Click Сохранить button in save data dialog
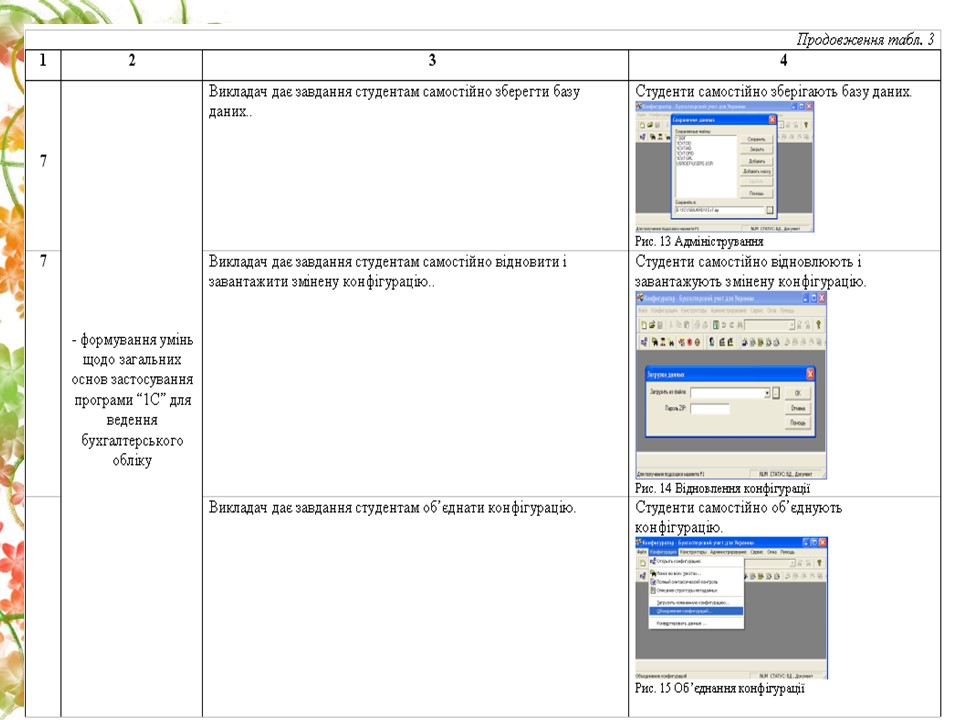Viewport: 960px width, 720px height. pyautogui.click(x=757, y=139)
